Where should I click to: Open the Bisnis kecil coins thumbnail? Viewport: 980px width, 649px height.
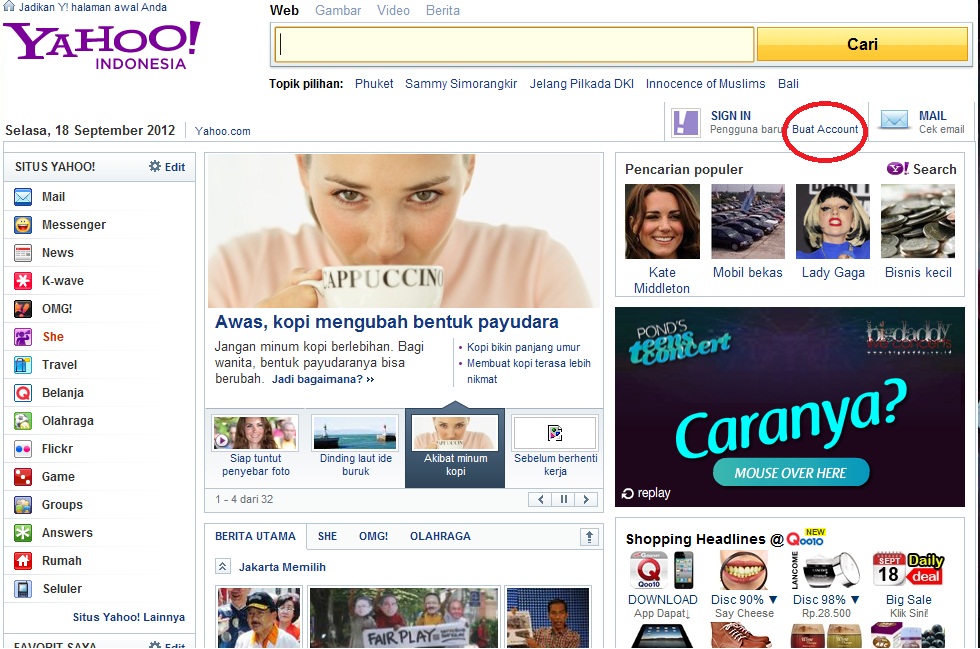(918, 221)
